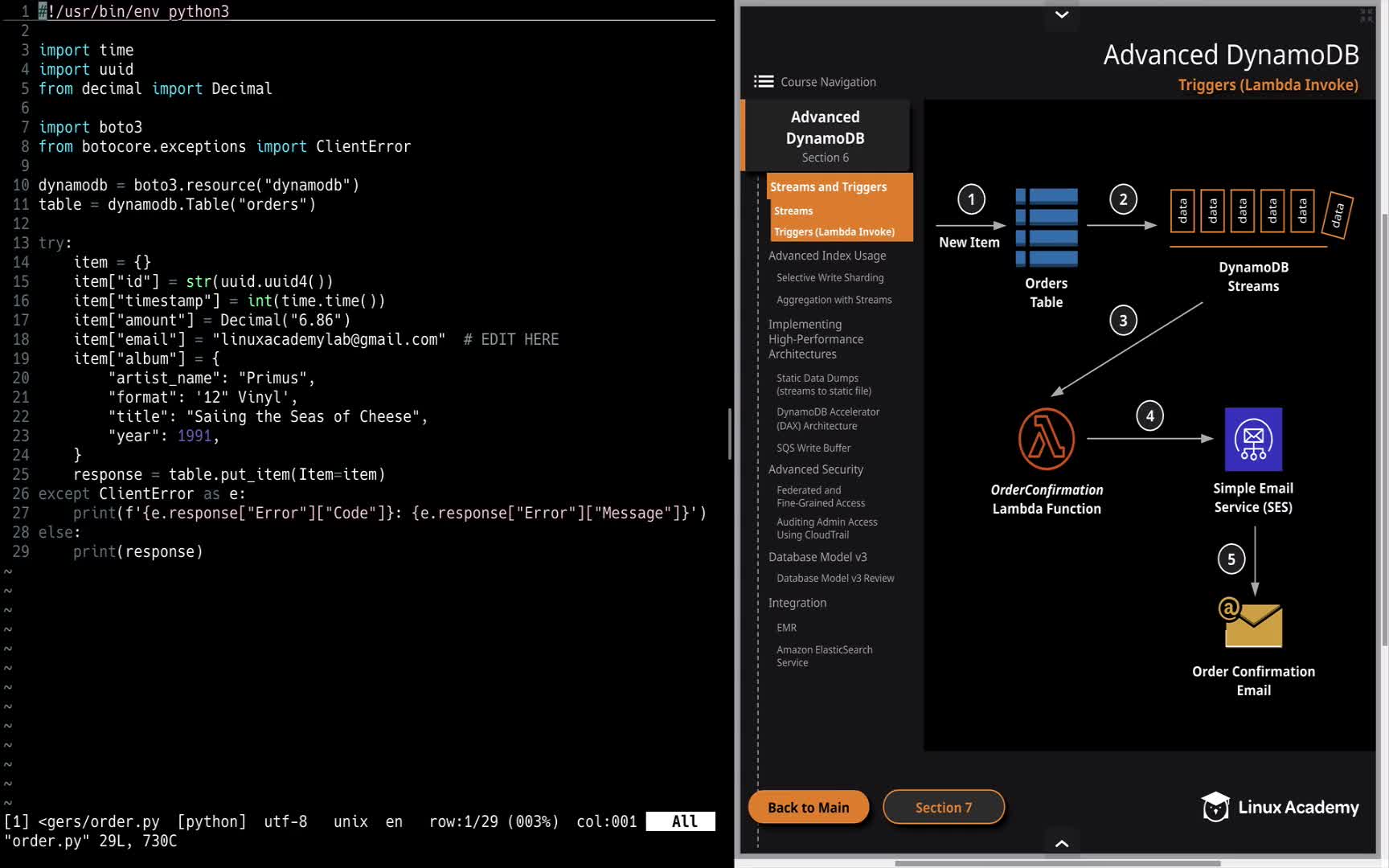Click the "Order Confirmation Email" label
The image size is (1389, 868).
1253,681
